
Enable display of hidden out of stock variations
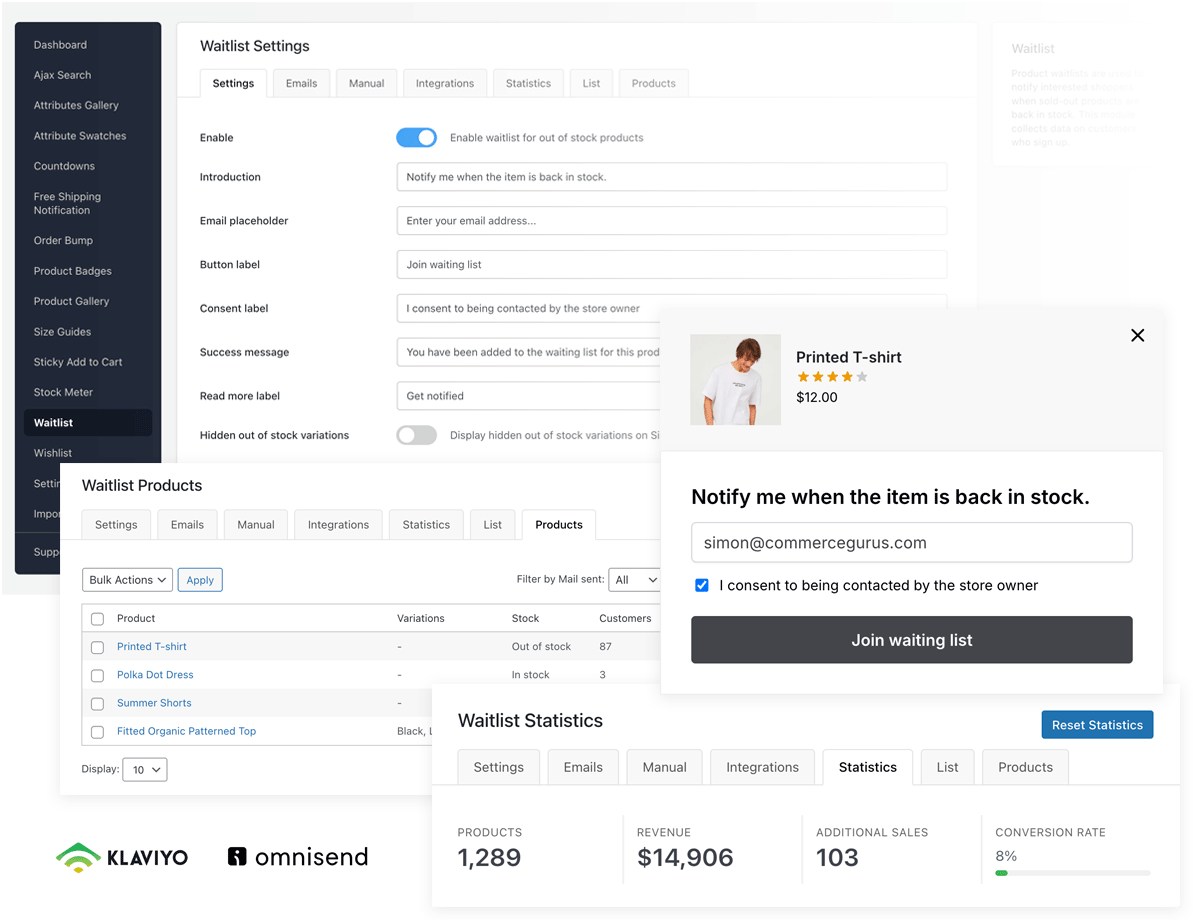[416, 435]
